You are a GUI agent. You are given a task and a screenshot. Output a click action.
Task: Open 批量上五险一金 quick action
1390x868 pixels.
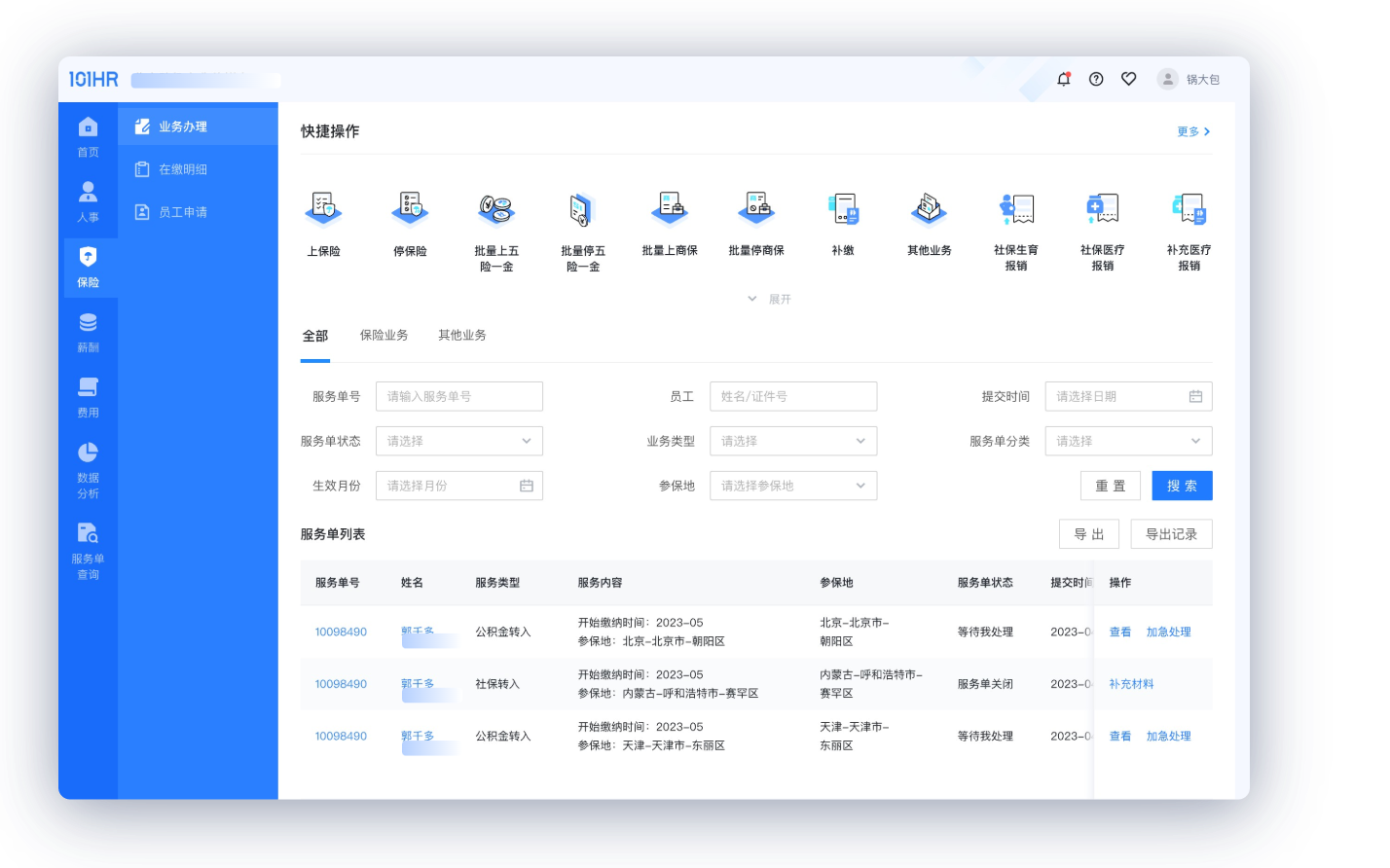pyautogui.click(x=496, y=209)
